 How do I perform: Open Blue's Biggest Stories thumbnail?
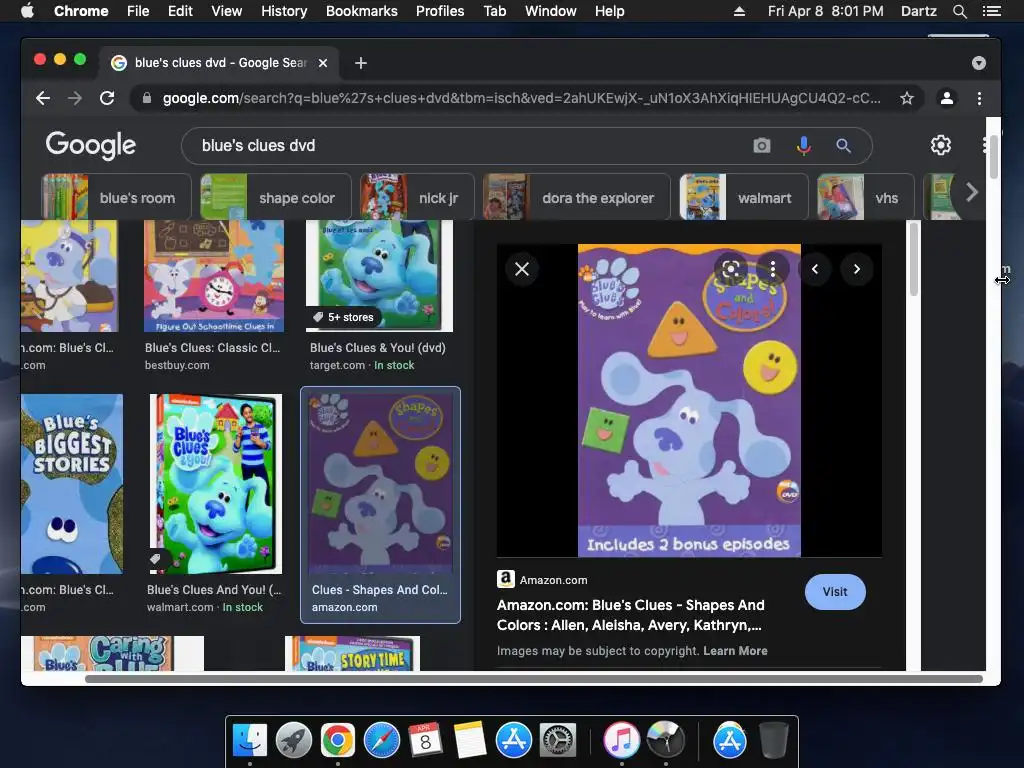(x=72, y=483)
